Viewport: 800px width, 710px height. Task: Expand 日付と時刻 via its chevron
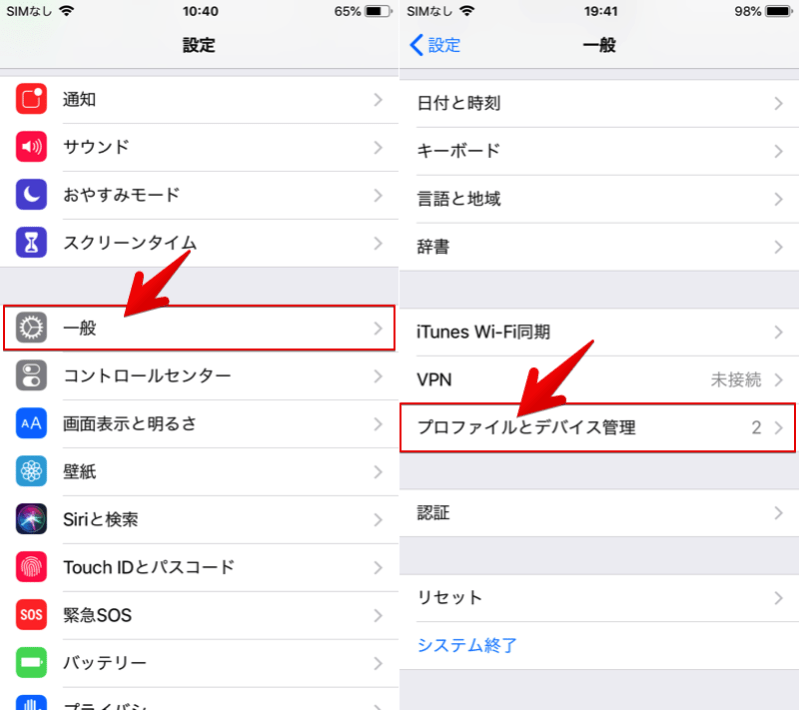pos(779,103)
